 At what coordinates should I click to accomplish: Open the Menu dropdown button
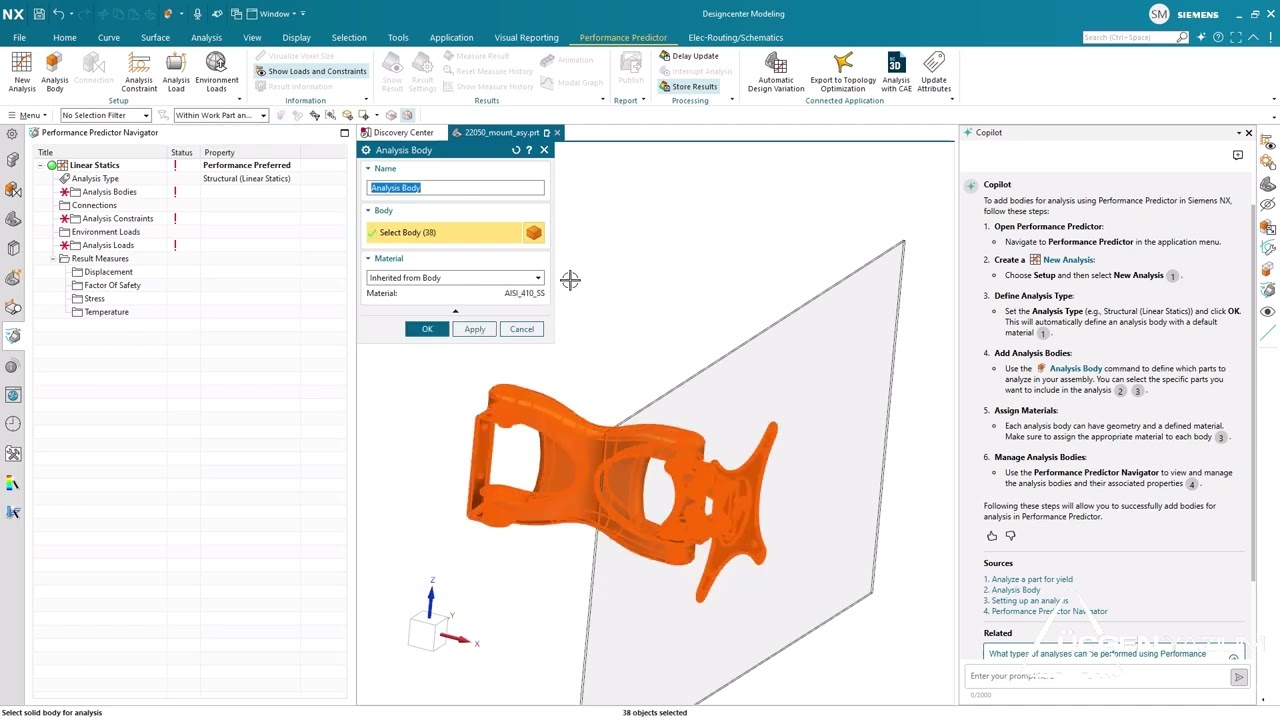pos(26,115)
